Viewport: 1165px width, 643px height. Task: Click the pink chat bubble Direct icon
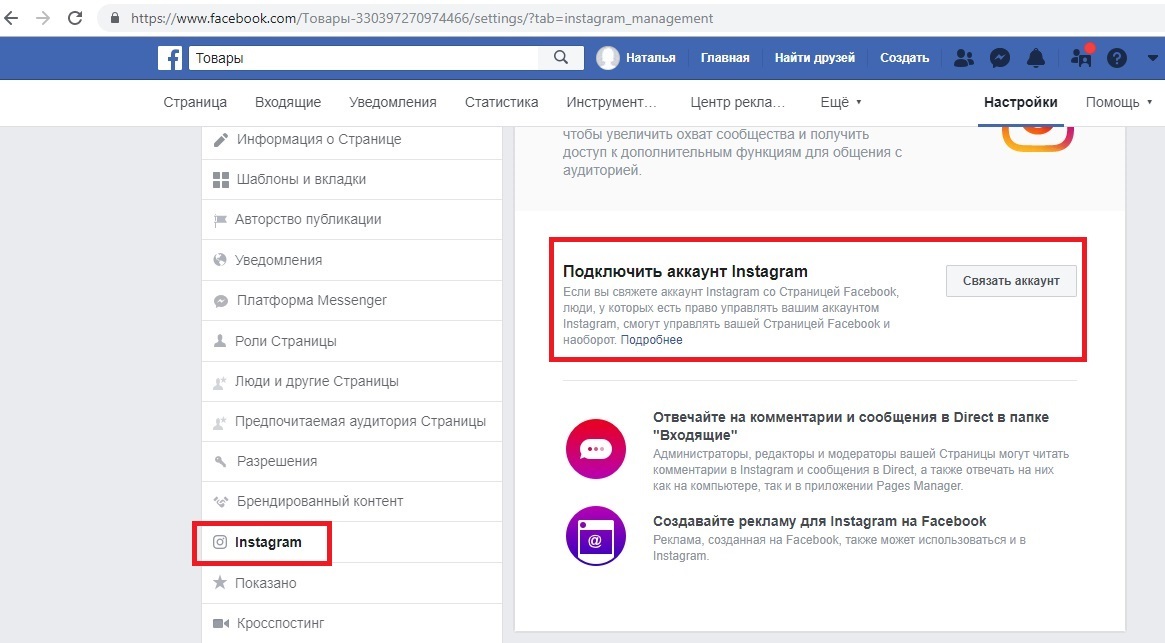pyautogui.click(x=596, y=448)
